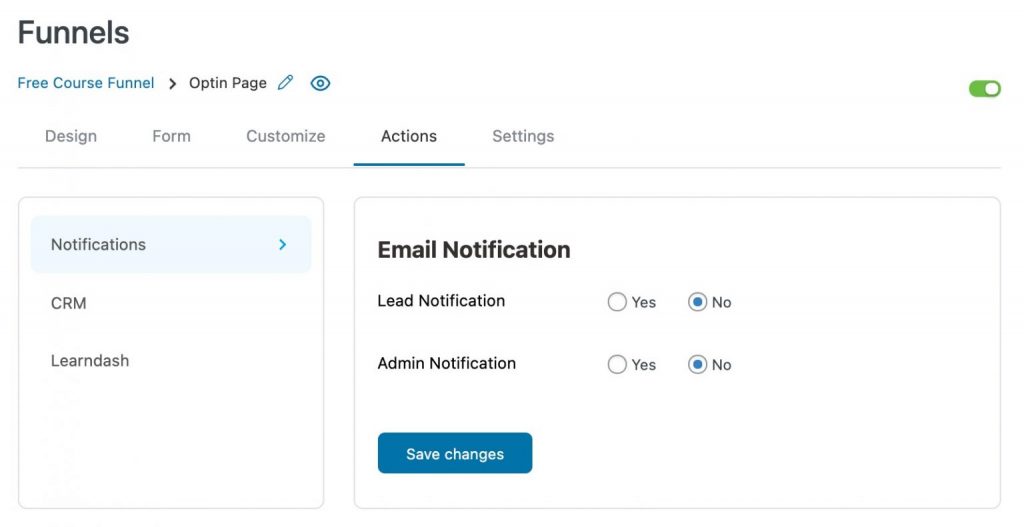This screenshot has height=527, width=1024.
Task: Select Yes for Admin Notification
Action: 617,364
